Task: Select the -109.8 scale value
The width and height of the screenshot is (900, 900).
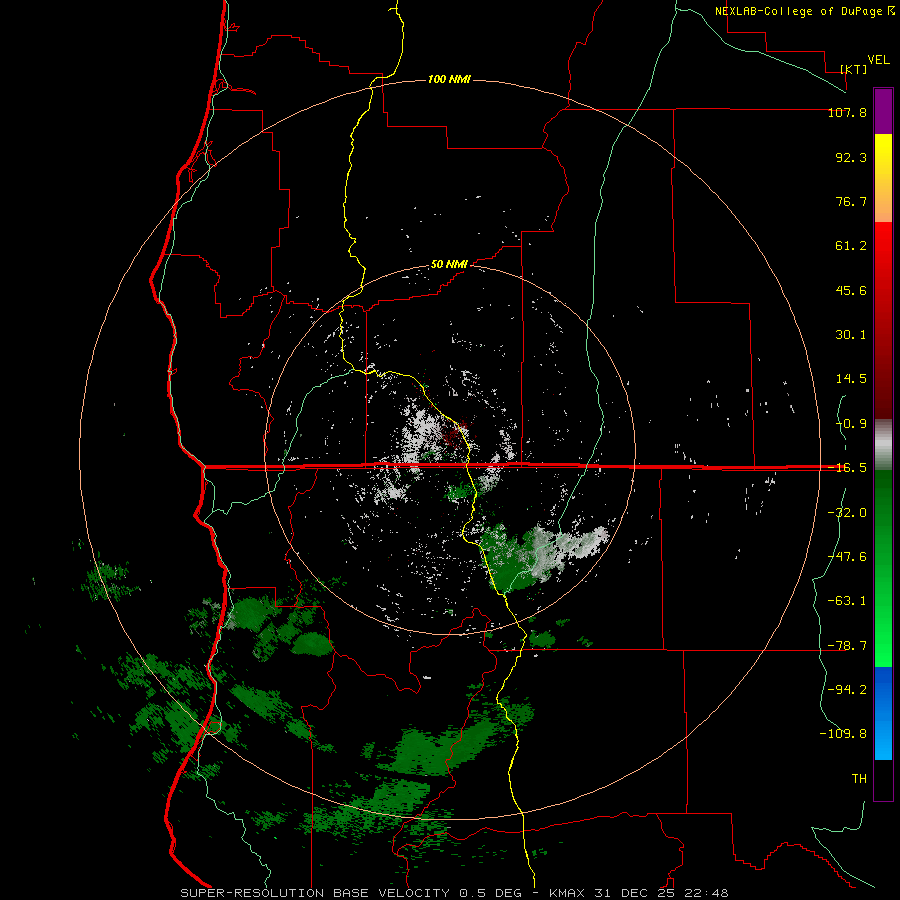Action: (843, 734)
